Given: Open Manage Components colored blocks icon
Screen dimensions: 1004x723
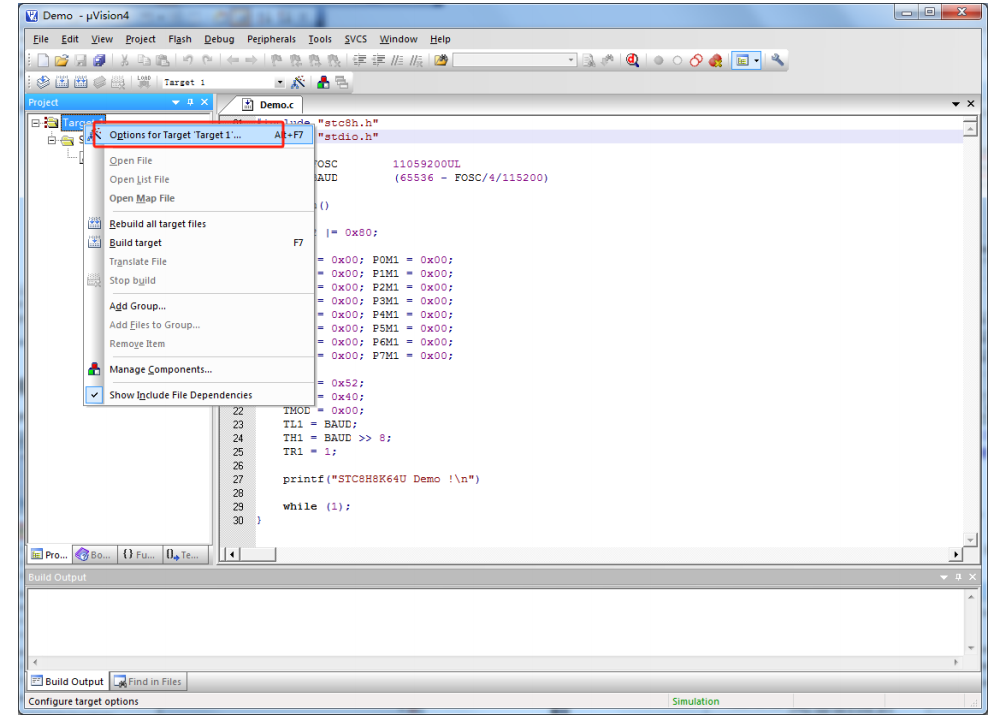Looking at the screenshot, I should click(323, 82).
